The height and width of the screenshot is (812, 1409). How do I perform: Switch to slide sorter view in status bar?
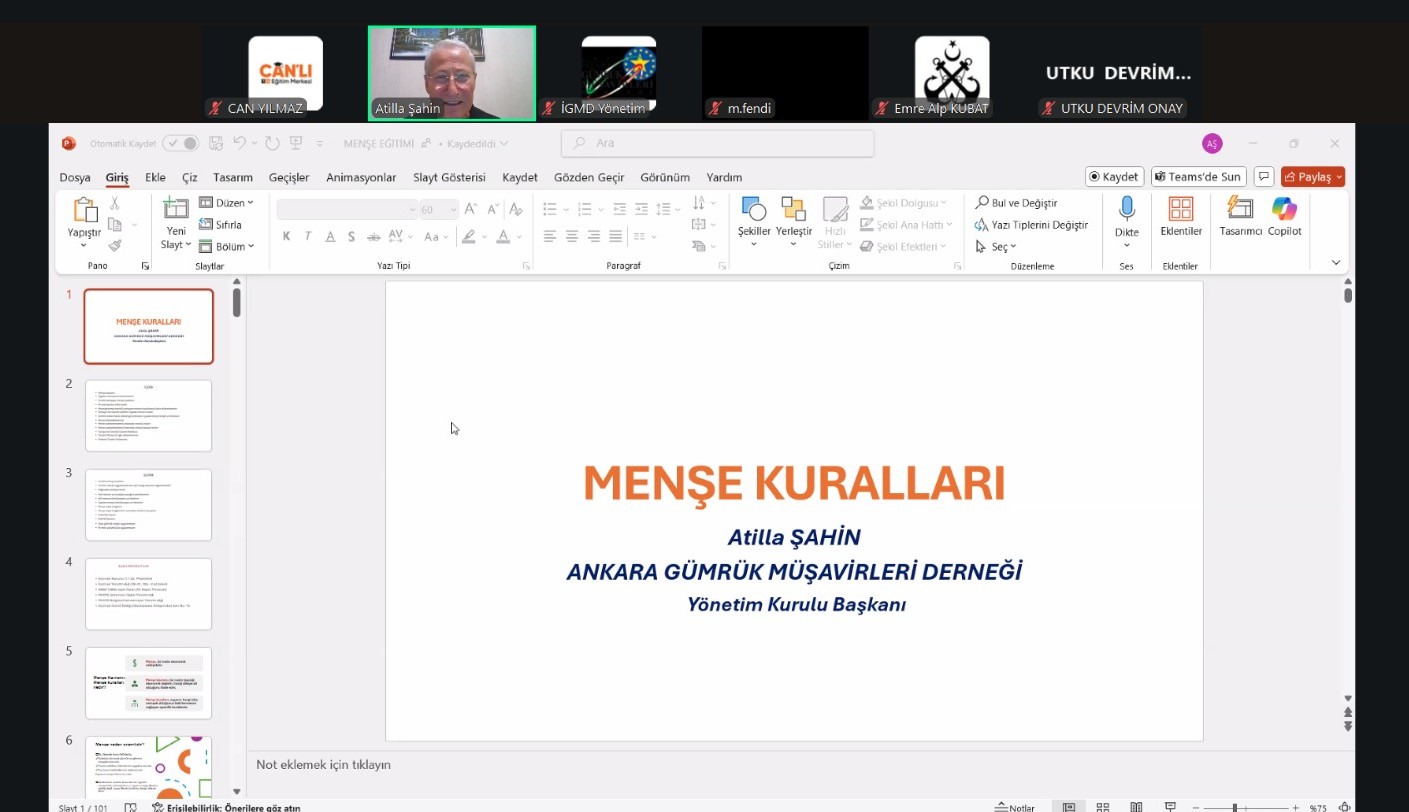pos(1103,807)
